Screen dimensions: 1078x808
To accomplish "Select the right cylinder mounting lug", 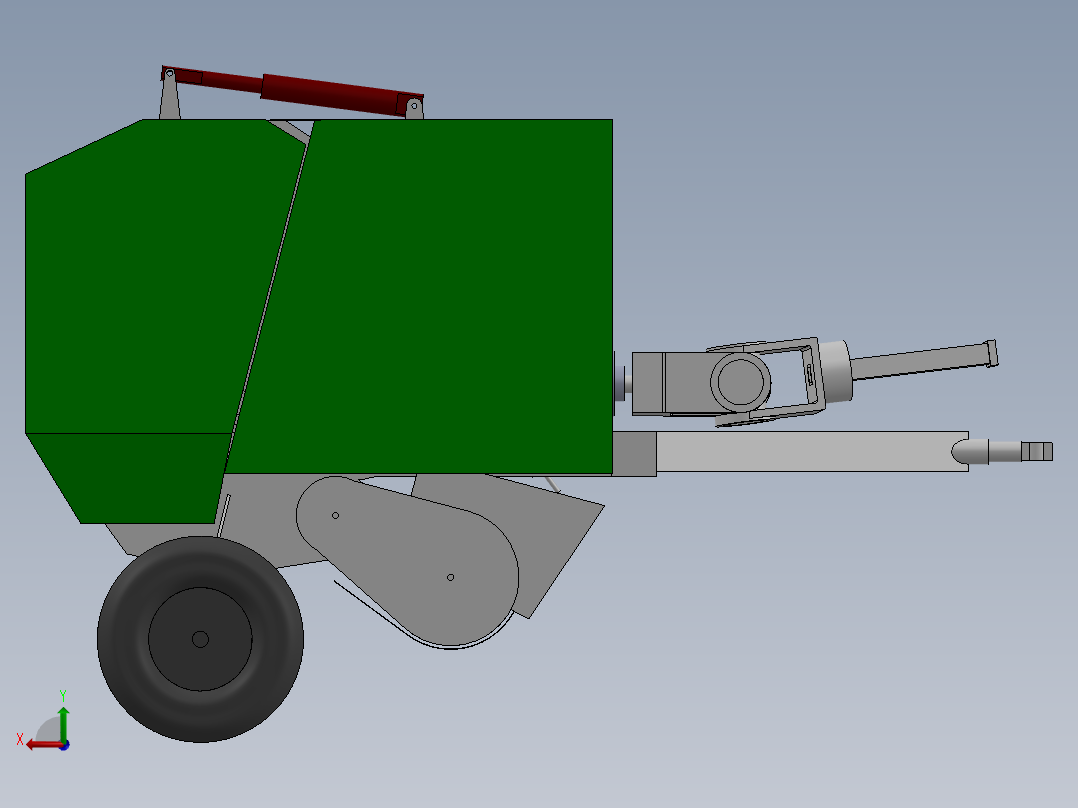I will pos(414,108).
